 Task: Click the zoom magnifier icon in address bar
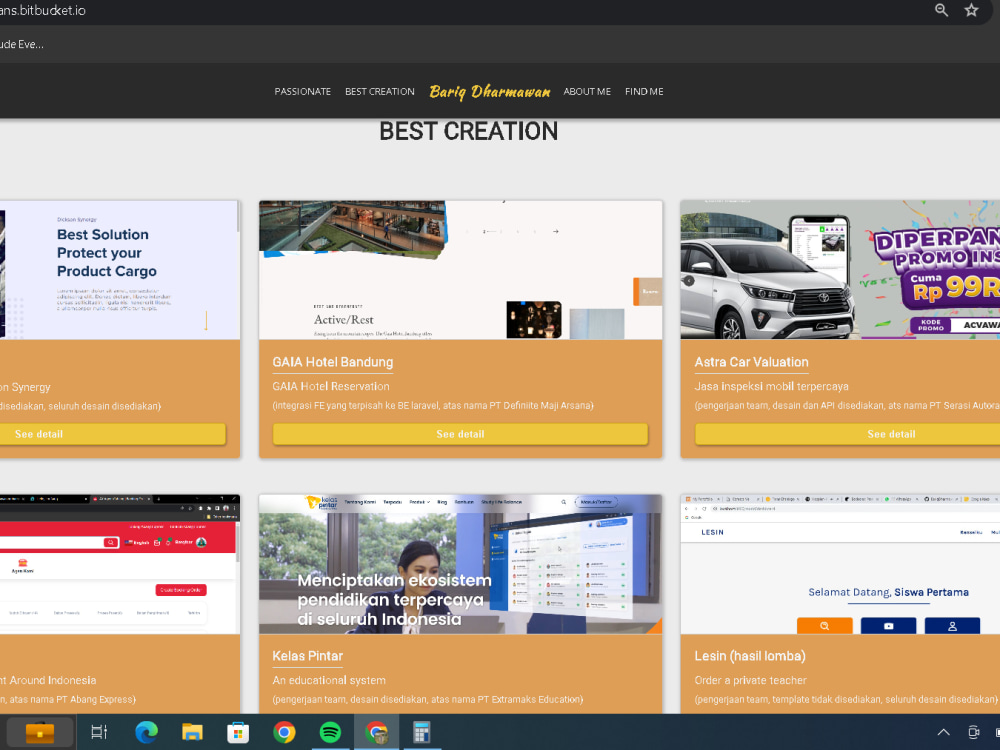tap(941, 10)
